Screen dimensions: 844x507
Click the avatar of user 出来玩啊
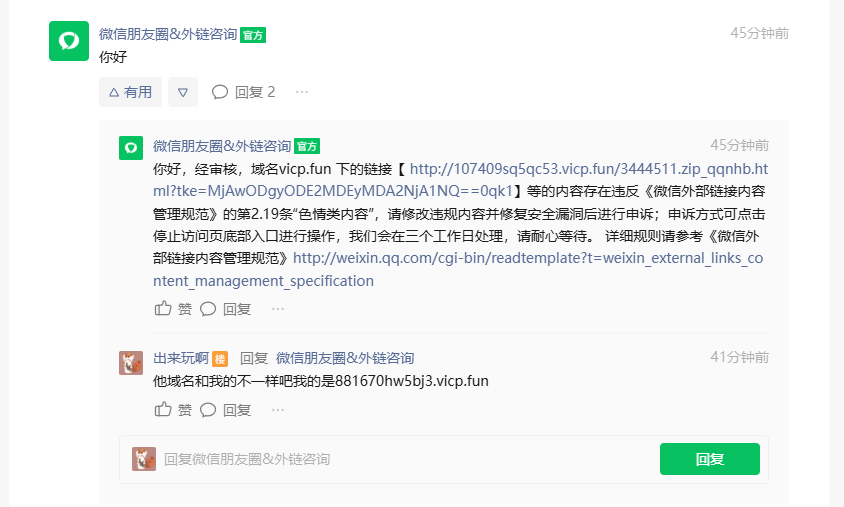(x=131, y=363)
